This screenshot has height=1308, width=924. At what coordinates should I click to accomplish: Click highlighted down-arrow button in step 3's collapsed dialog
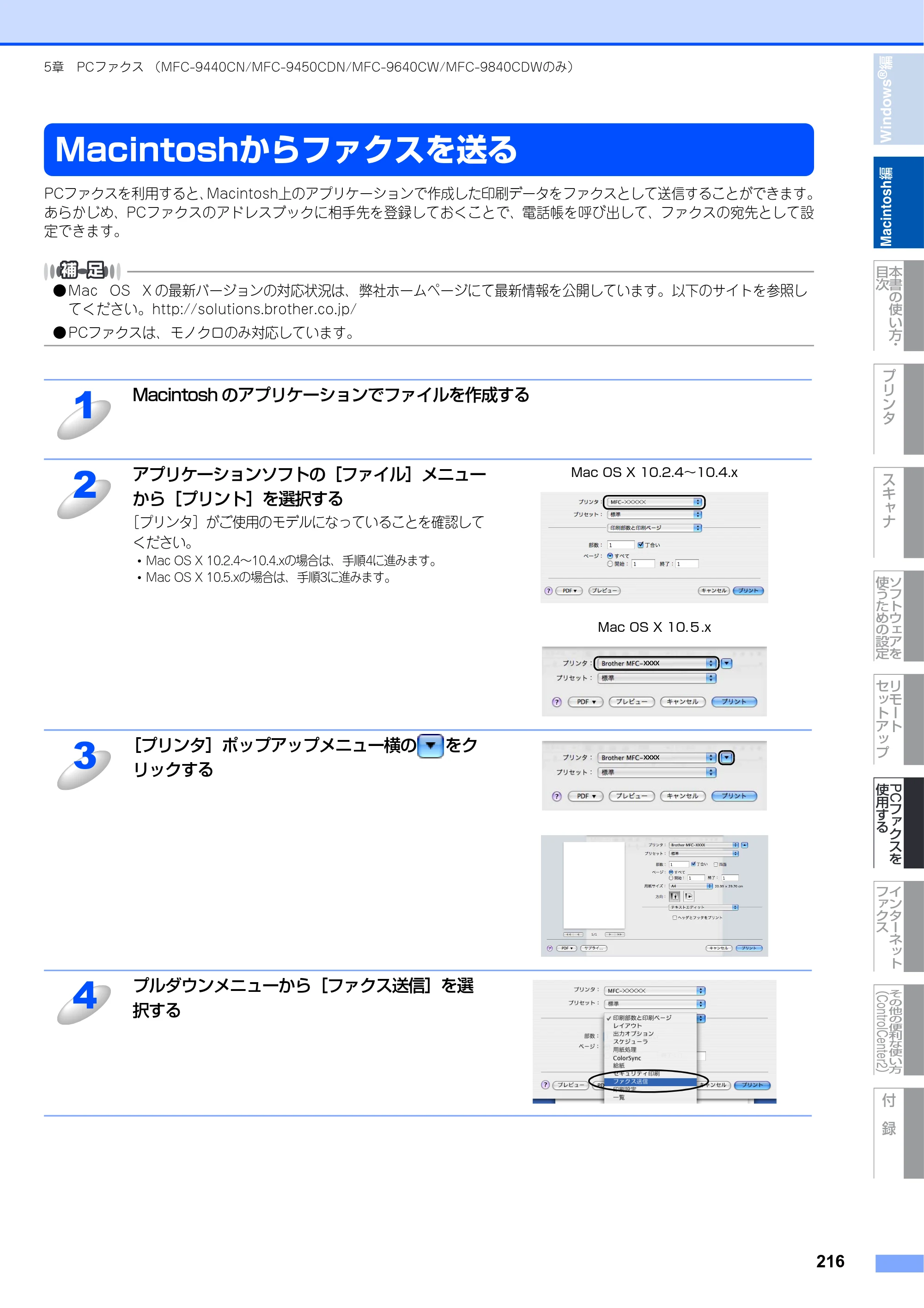(x=726, y=758)
